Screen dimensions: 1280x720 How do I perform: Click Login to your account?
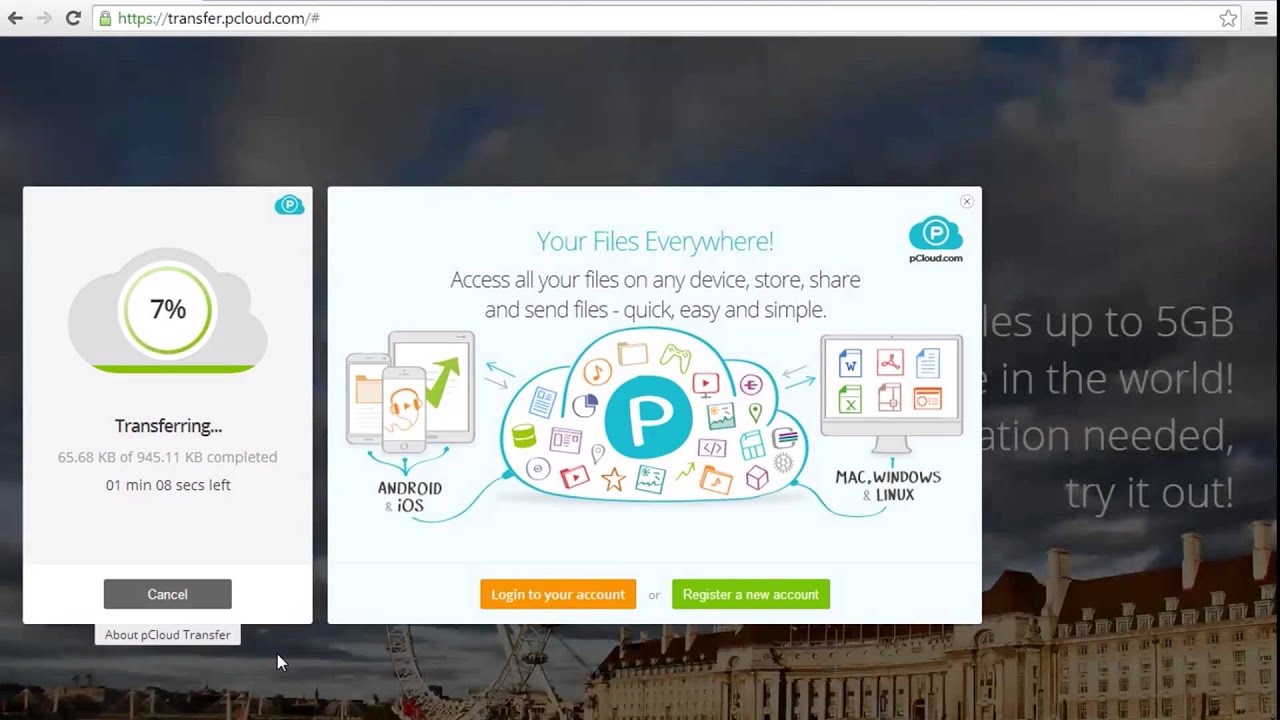coord(558,594)
